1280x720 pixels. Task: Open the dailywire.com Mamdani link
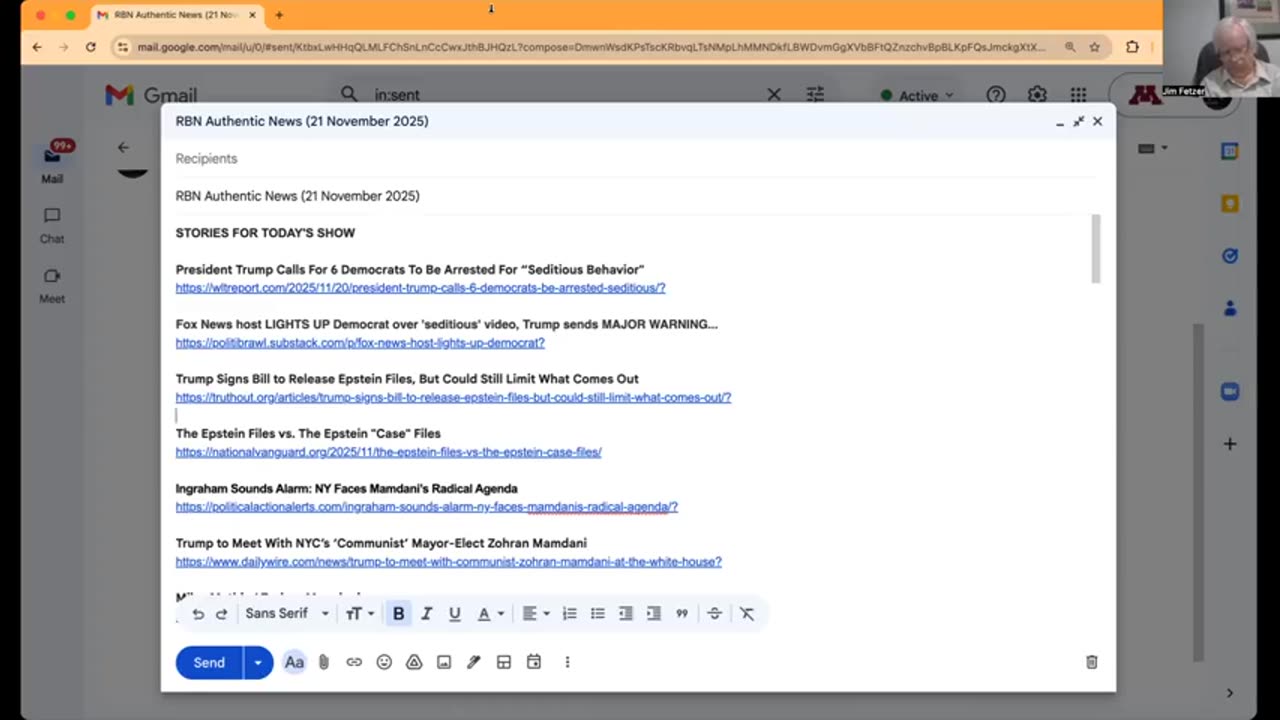pos(449,562)
